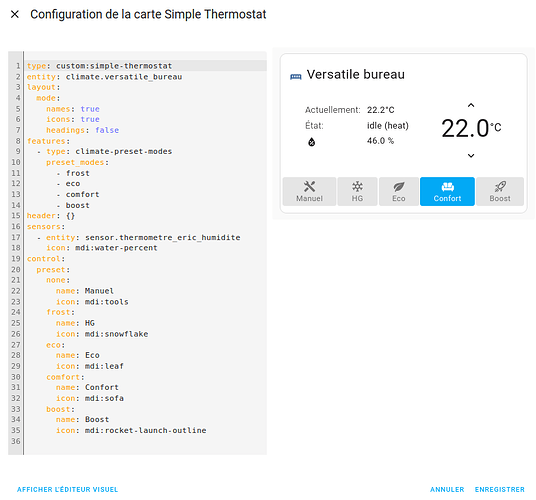
Task: Select the Manuel preset with tools icon
Action: click(x=309, y=191)
